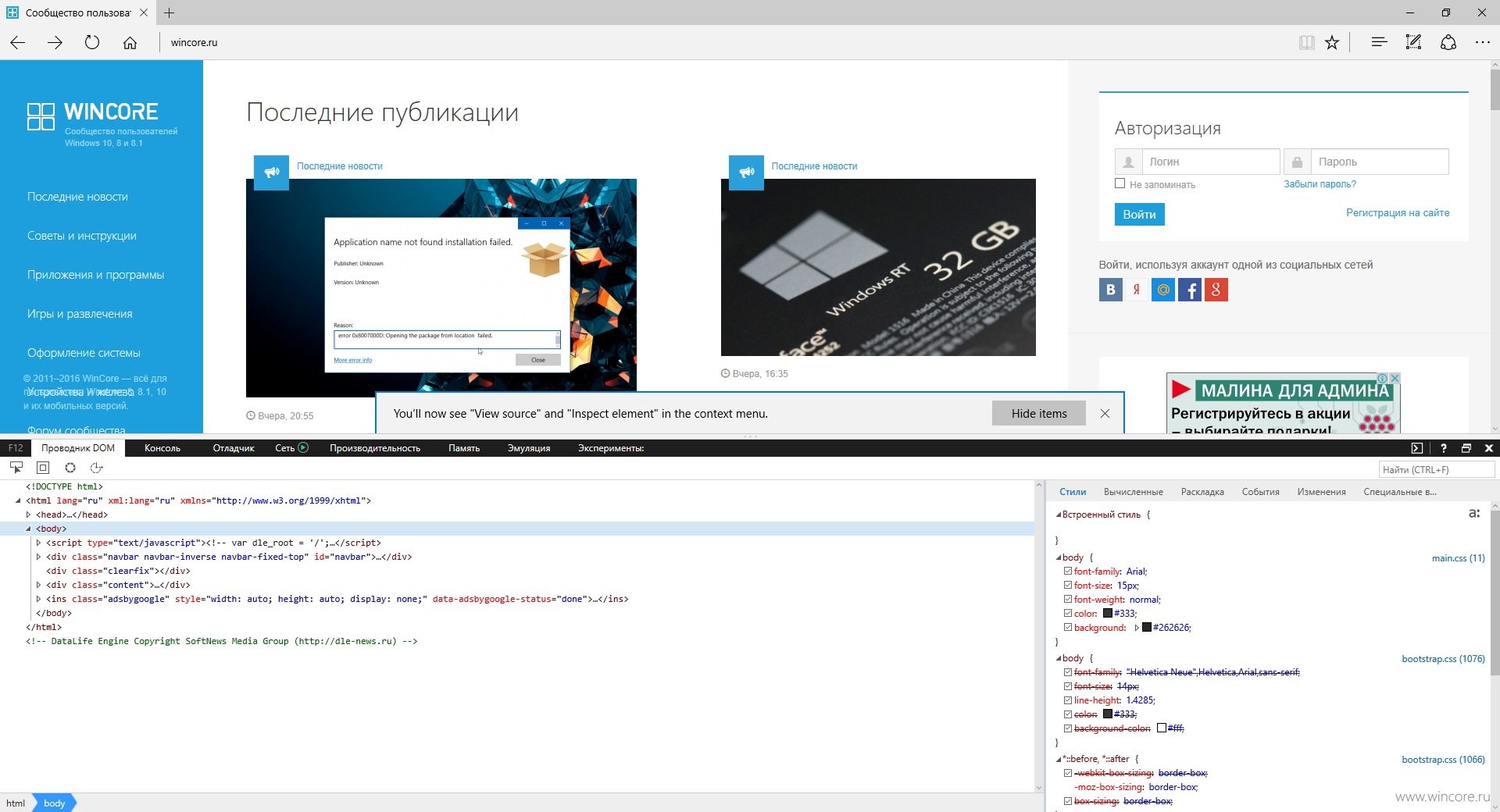Open DevTools help question mark
Image resolution: width=1500 pixels, height=812 pixels.
coord(1443,448)
